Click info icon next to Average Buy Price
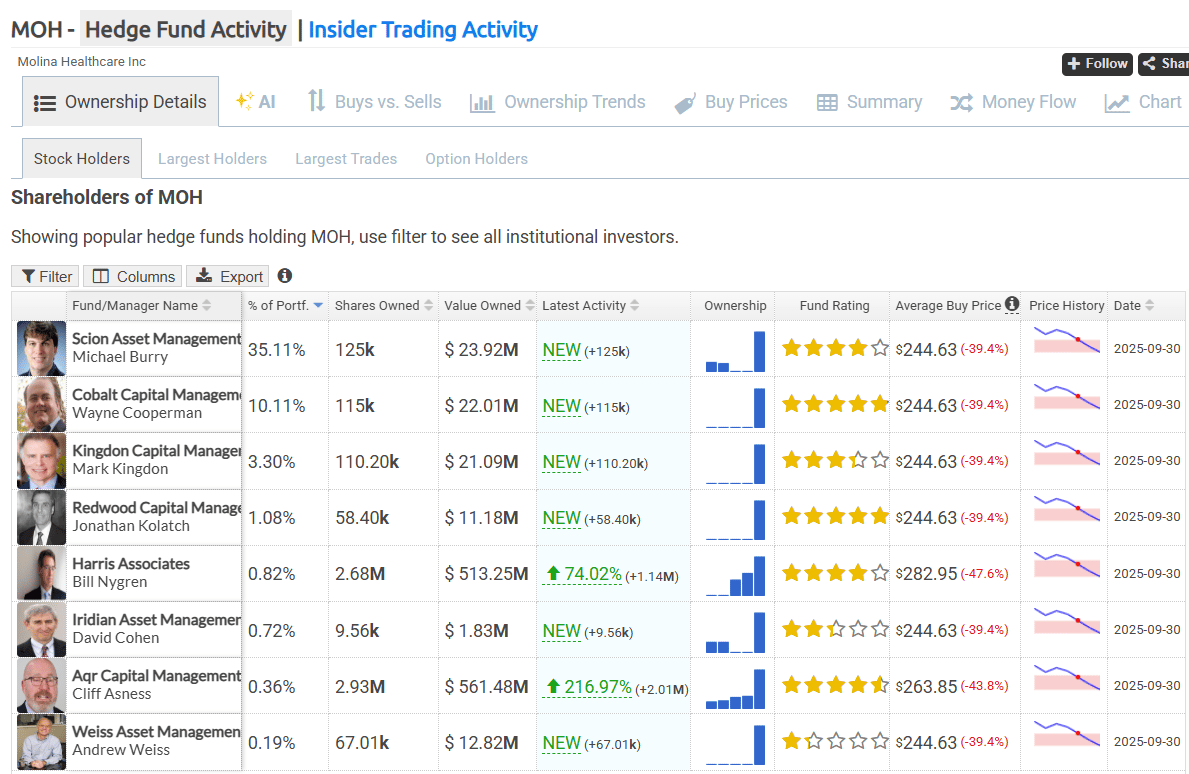 point(1012,303)
